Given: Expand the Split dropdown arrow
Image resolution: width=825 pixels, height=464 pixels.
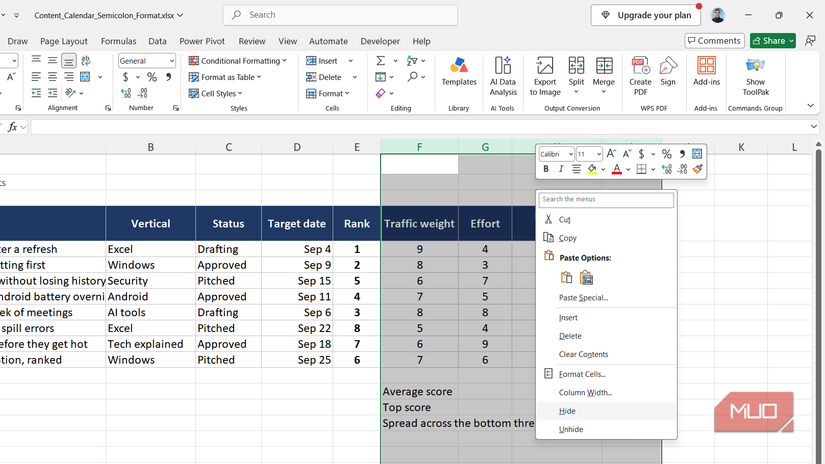Looking at the screenshot, I should coord(576,92).
